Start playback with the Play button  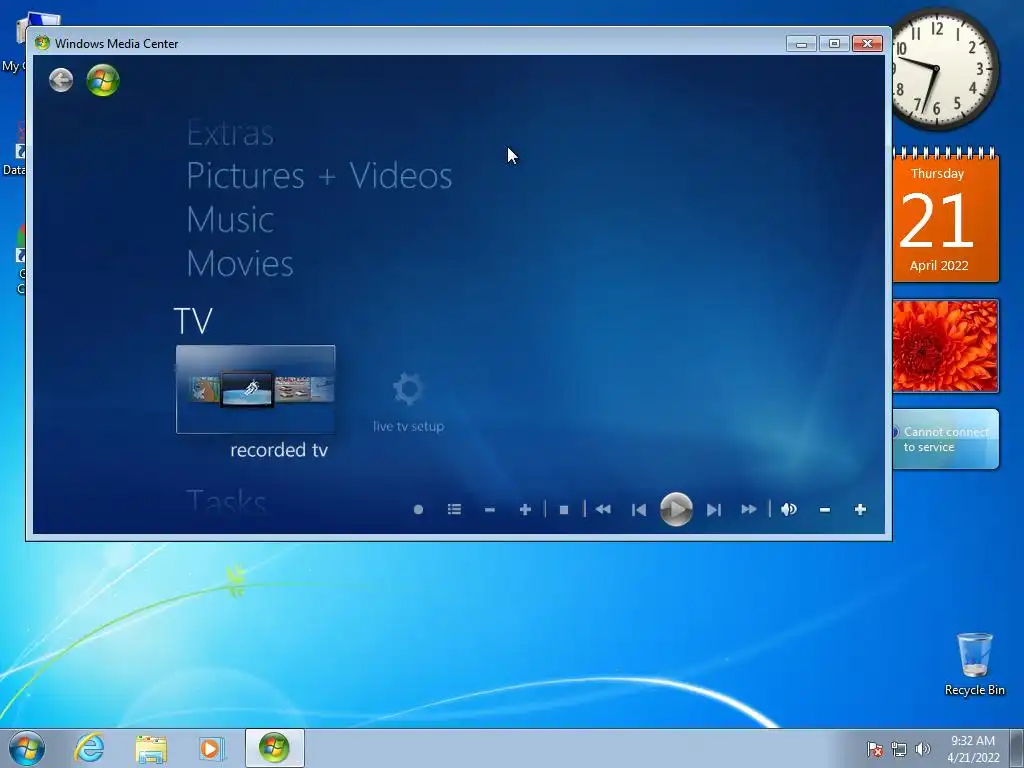coord(676,509)
